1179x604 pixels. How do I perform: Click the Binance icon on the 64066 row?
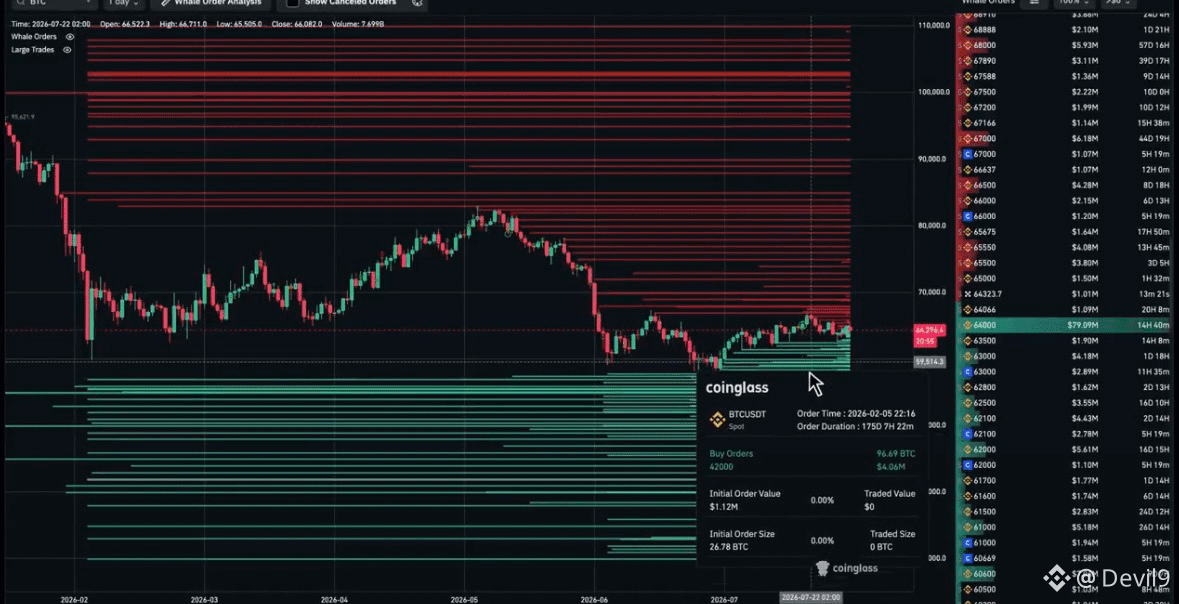click(968, 309)
